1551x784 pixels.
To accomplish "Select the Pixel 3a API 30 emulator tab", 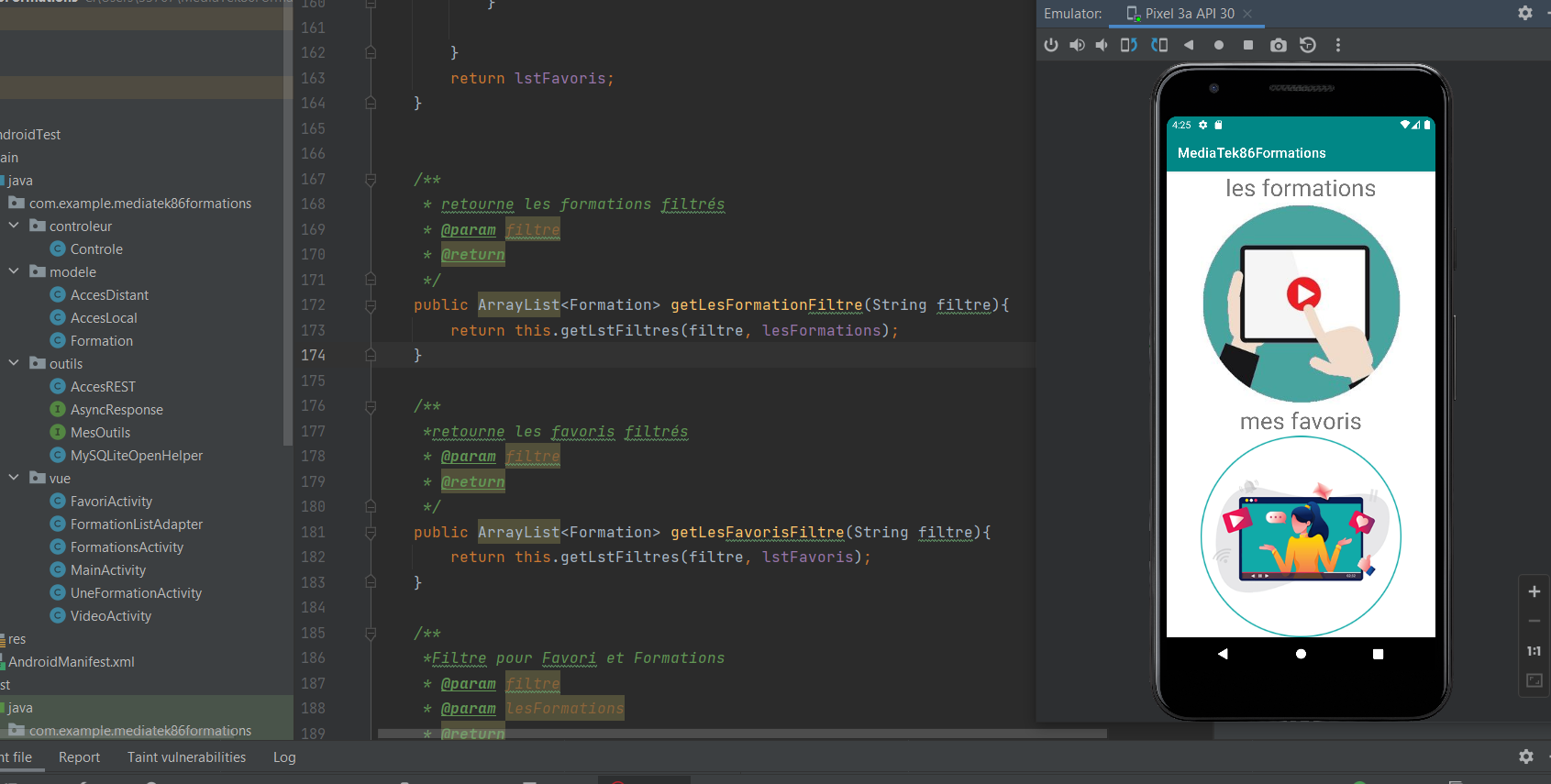I will 1189,14.
